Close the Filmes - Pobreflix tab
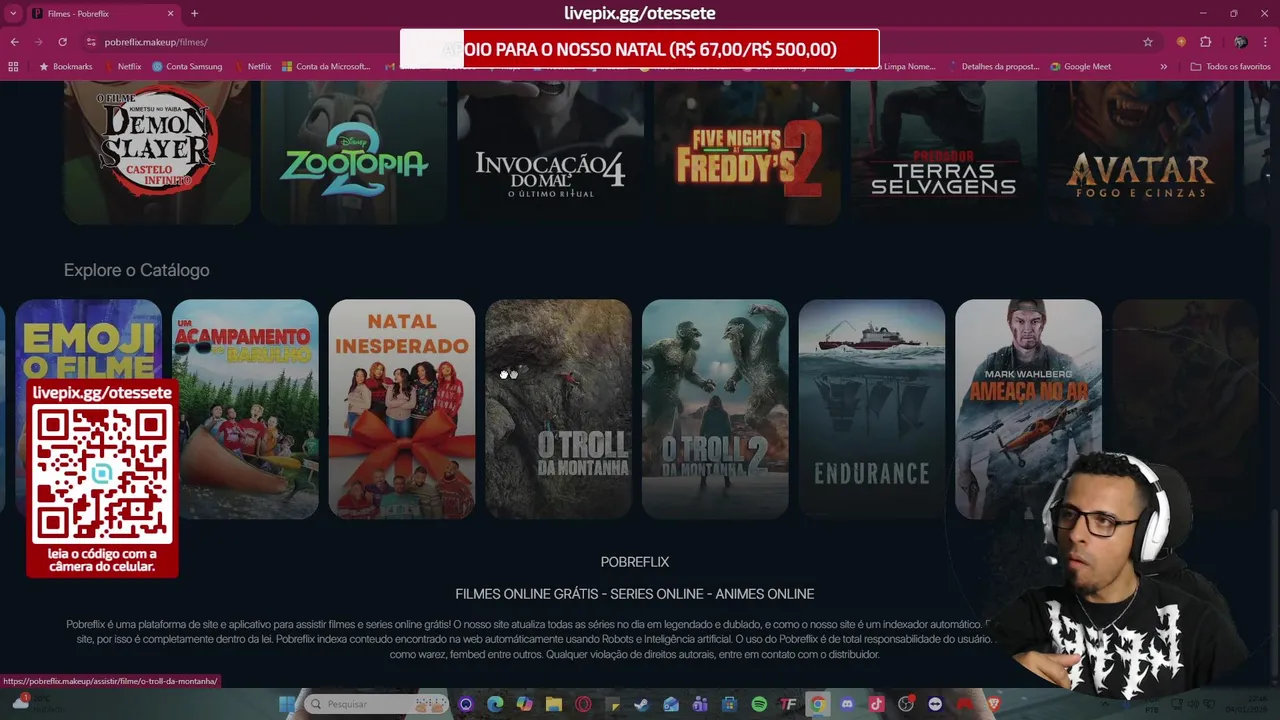 (170, 14)
